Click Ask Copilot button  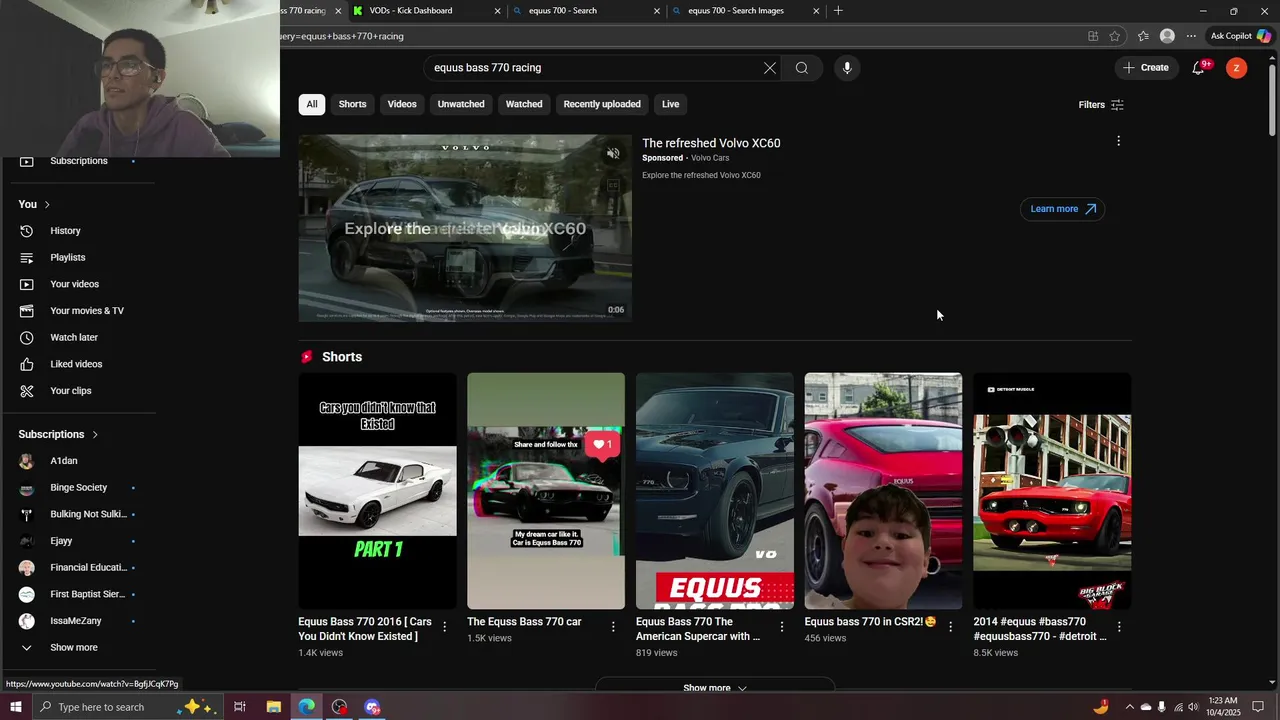tap(1240, 36)
